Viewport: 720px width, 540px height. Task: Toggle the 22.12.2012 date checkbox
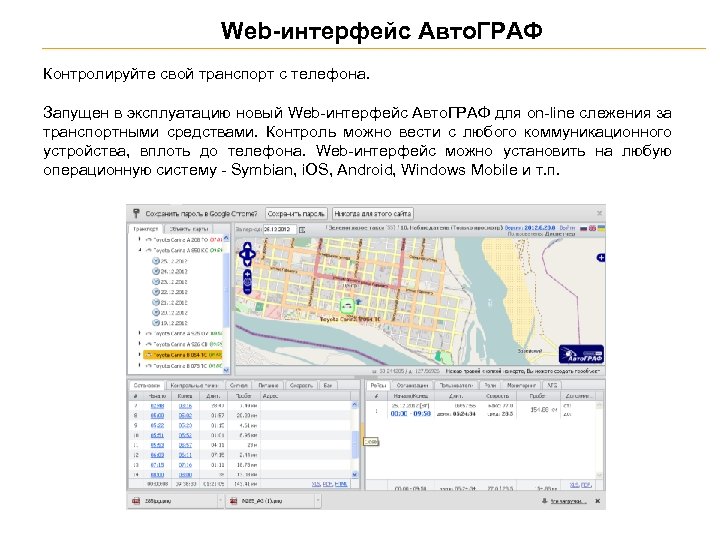pos(156,292)
